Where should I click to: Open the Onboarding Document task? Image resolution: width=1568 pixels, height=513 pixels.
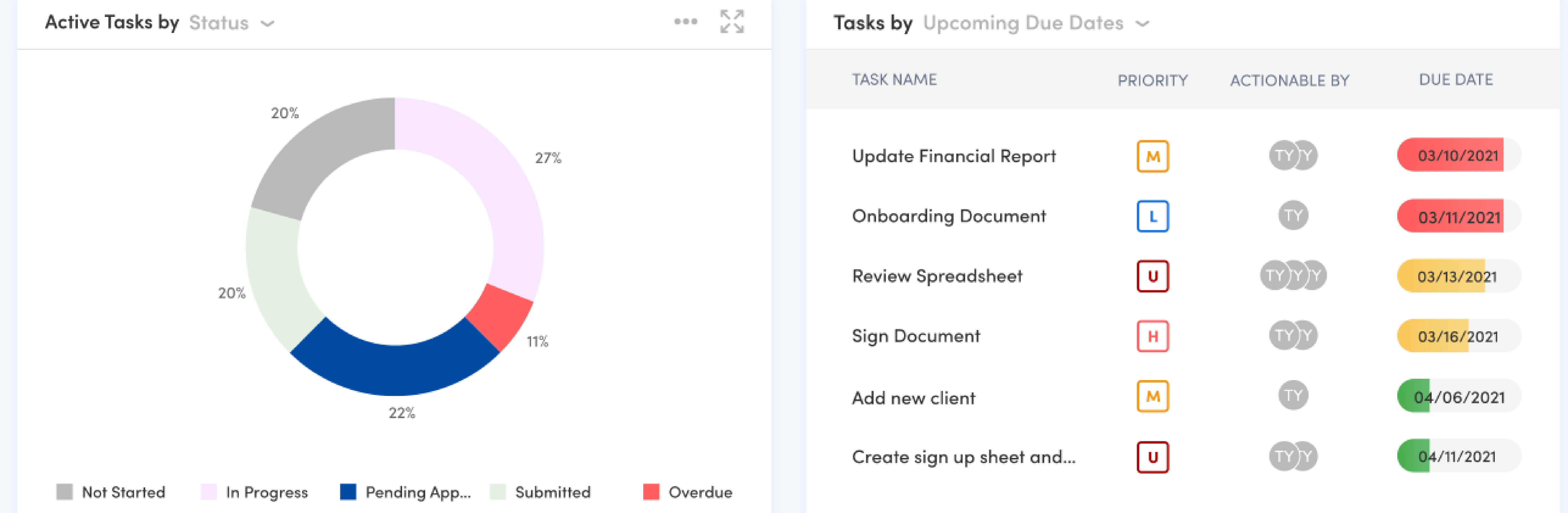949,216
